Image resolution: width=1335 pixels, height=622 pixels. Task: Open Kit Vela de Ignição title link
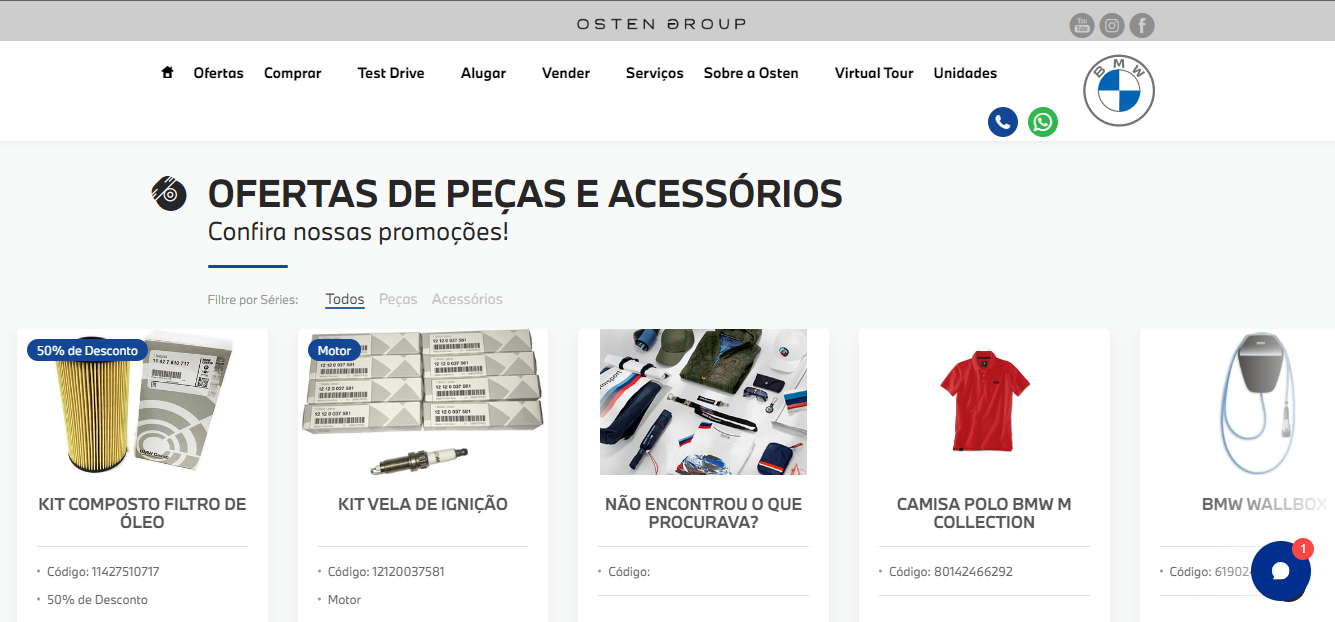coord(423,504)
